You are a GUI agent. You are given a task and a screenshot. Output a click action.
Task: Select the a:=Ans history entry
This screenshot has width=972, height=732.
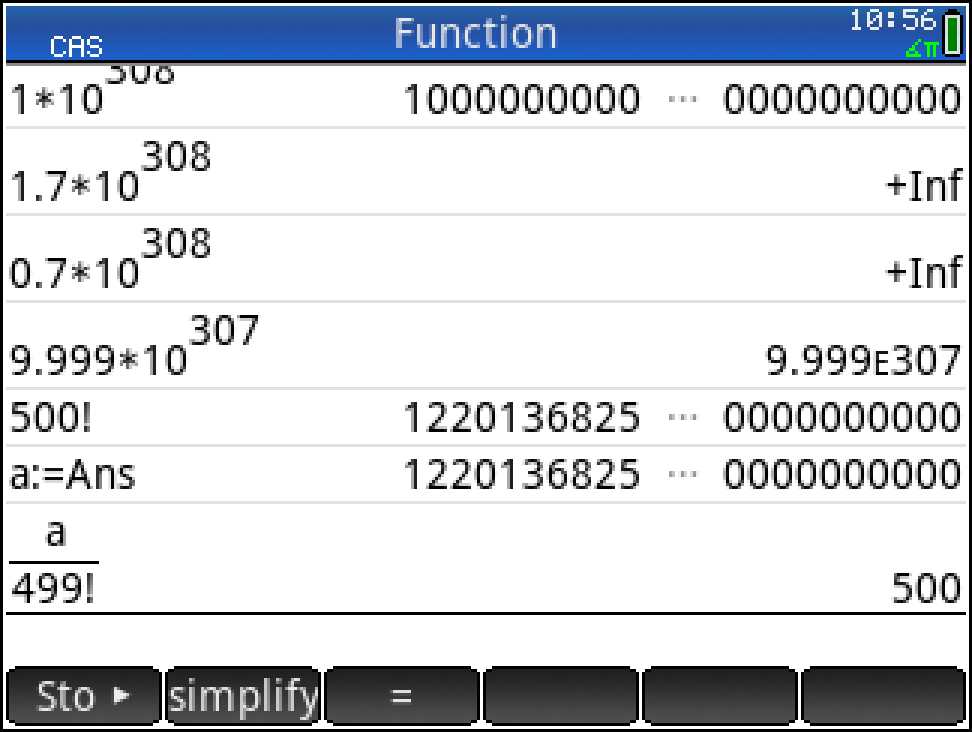(x=72, y=475)
